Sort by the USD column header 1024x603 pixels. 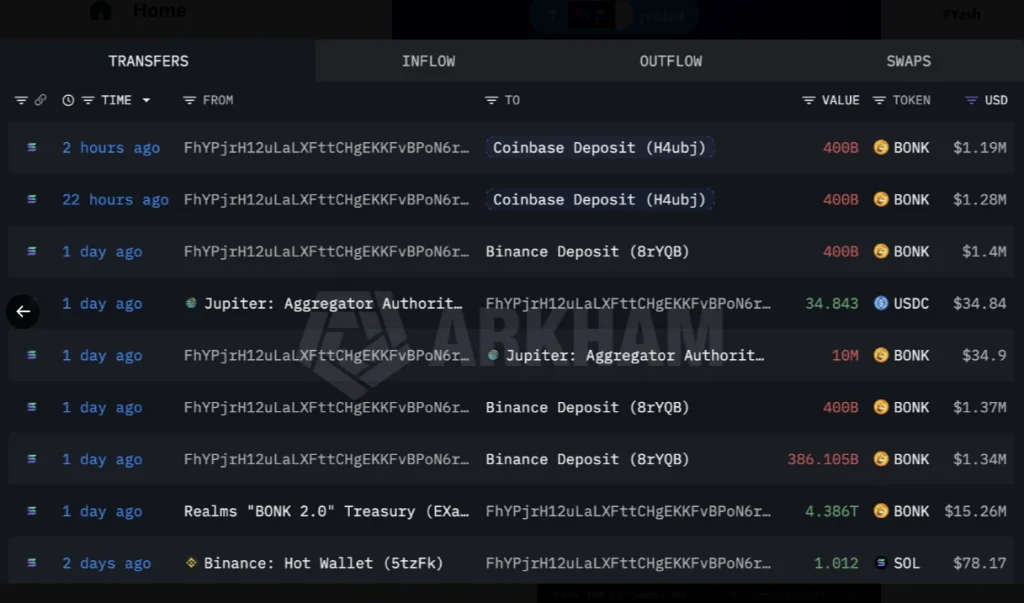(x=996, y=100)
